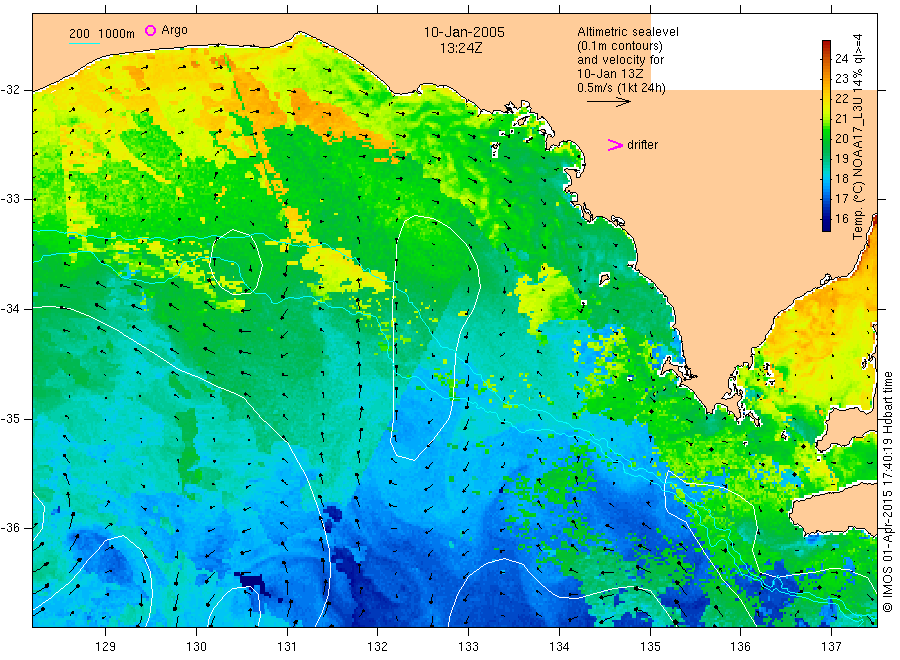Click longitude axis label 137
900x660 pixels.
[831, 647]
